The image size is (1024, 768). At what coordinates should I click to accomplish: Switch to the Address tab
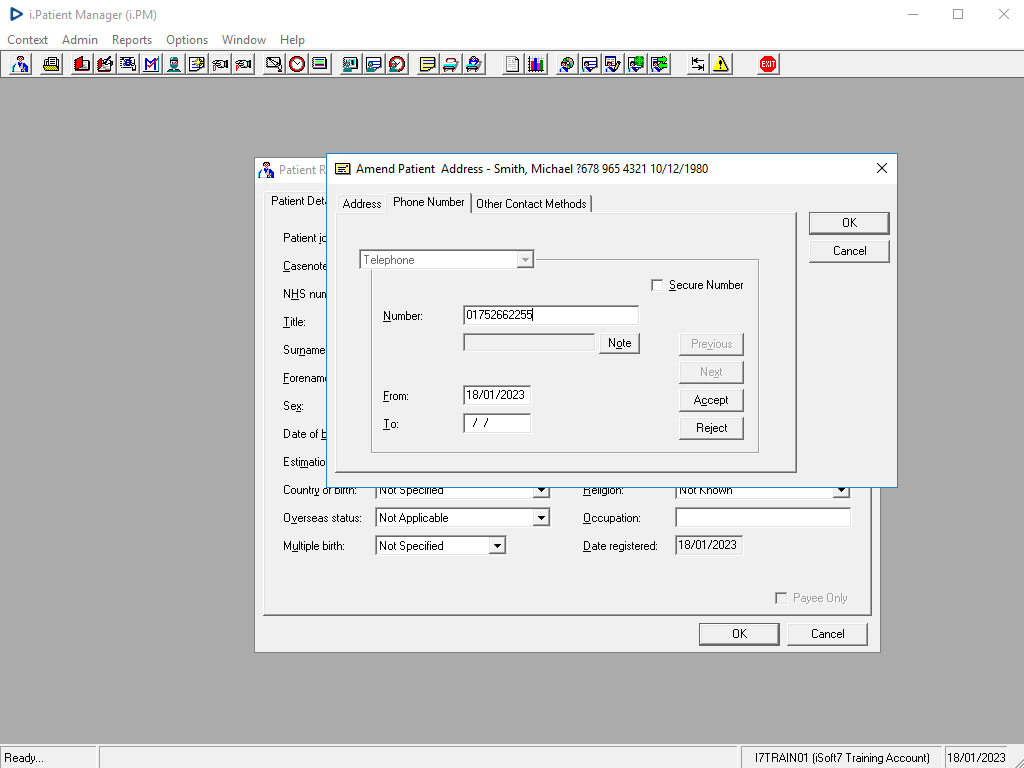click(362, 204)
